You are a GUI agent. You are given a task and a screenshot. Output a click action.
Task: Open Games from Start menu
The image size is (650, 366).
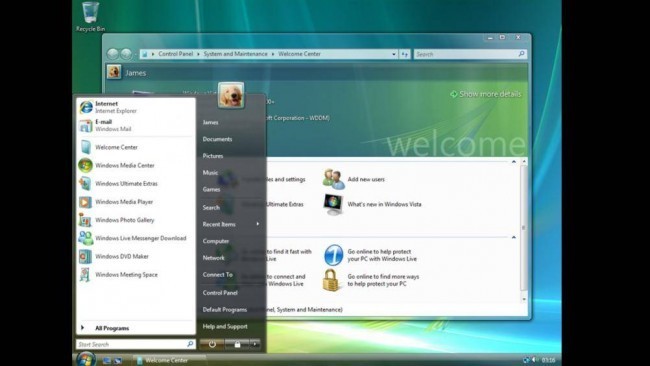click(x=211, y=189)
